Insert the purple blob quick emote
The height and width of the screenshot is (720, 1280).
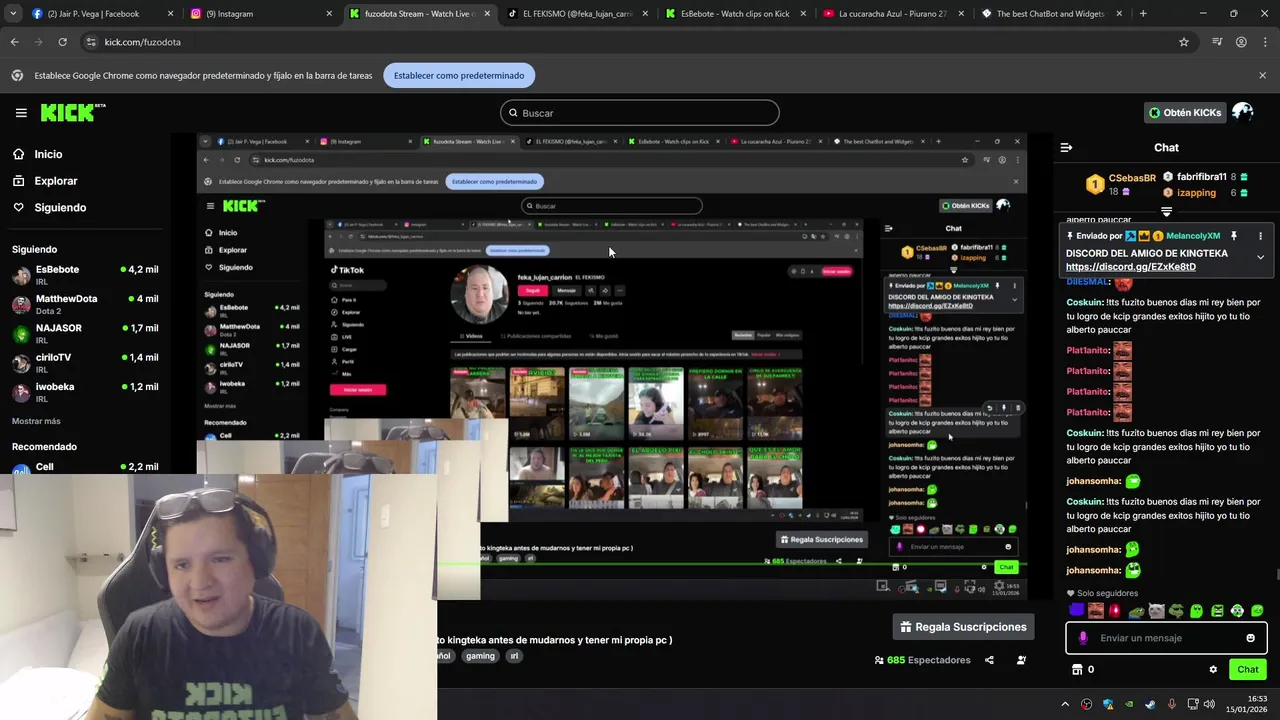pos(1076,610)
